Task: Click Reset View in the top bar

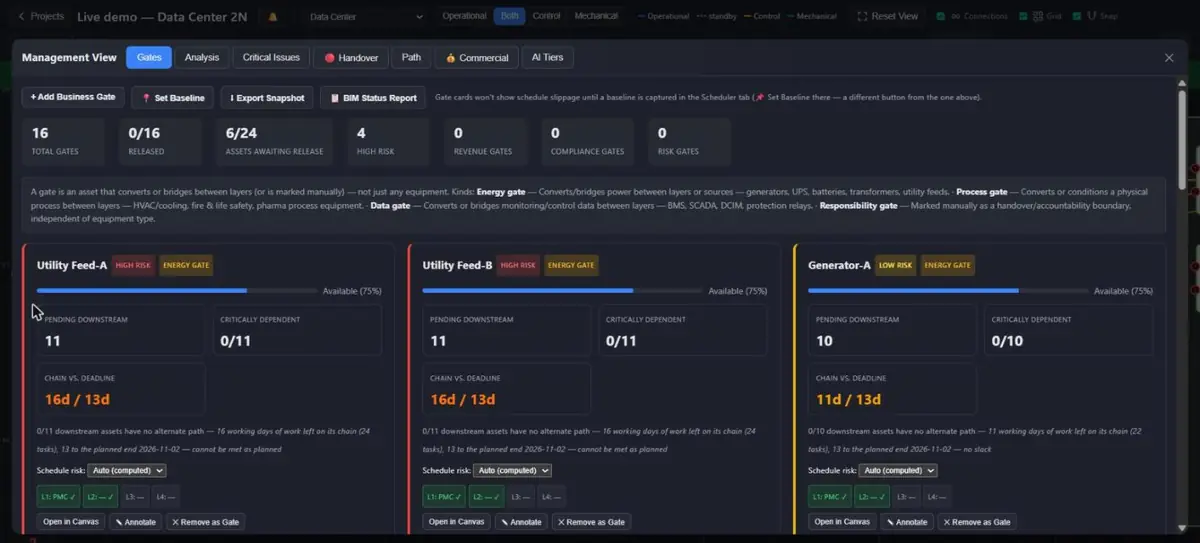Action: pos(887,17)
